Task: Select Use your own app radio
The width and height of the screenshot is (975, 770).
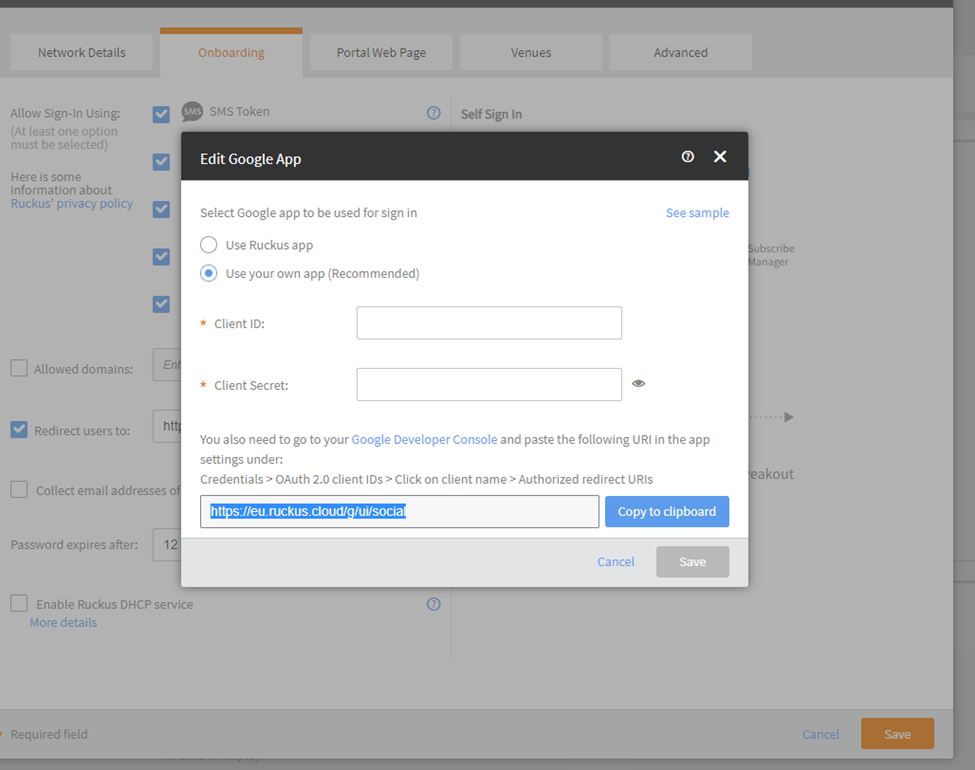Action: (209, 274)
